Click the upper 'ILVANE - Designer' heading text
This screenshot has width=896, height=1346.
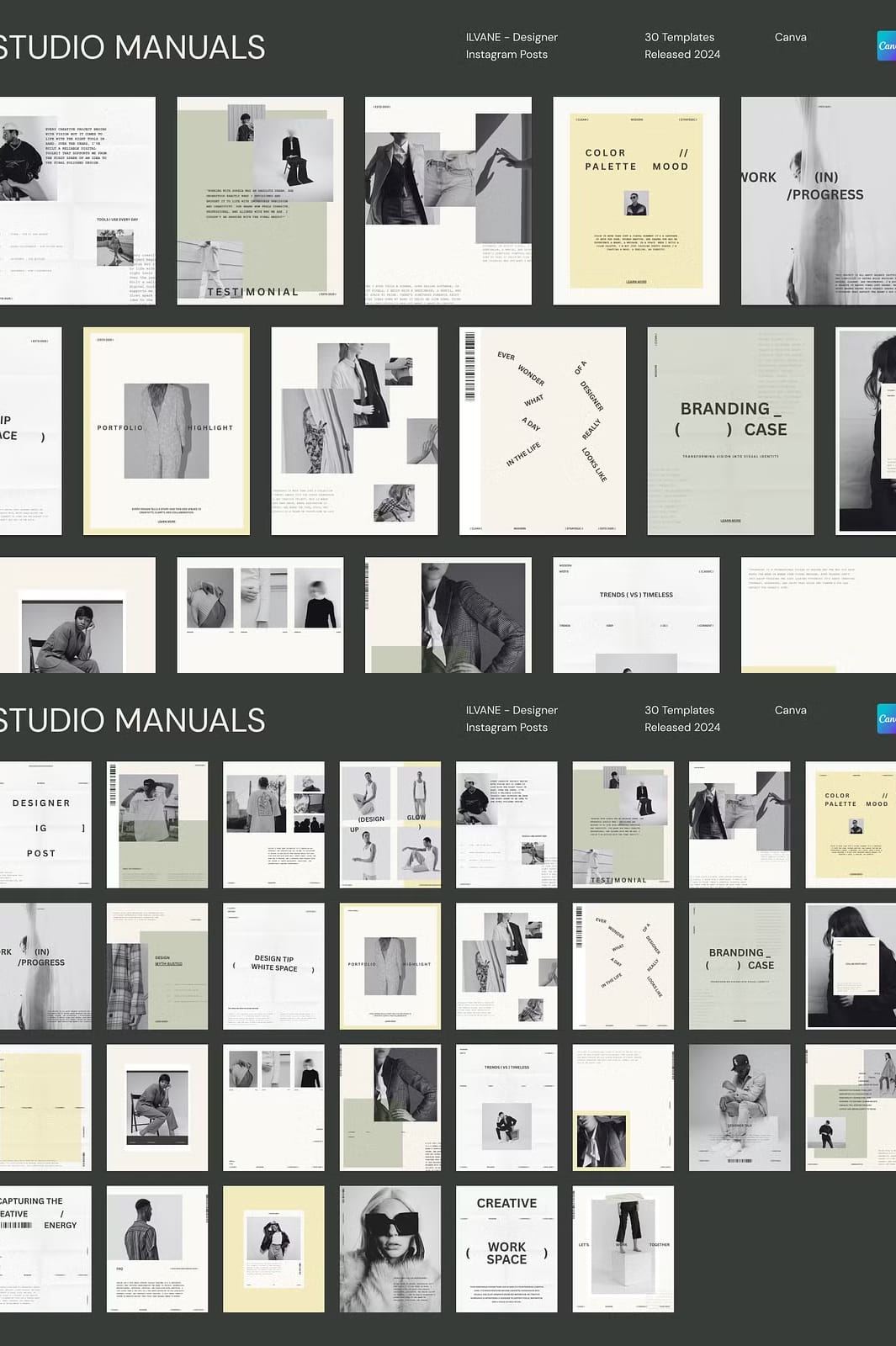(512, 37)
